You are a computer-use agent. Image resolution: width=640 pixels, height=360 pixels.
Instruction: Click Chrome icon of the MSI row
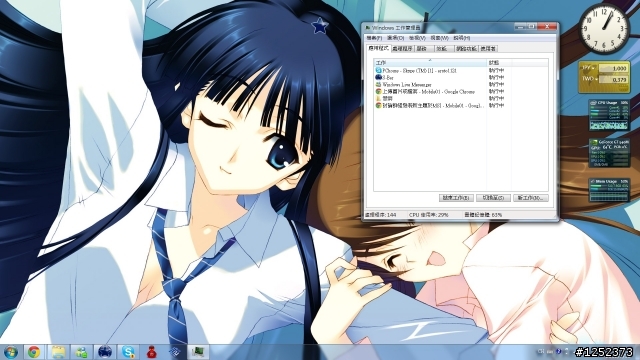(x=378, y=105)
